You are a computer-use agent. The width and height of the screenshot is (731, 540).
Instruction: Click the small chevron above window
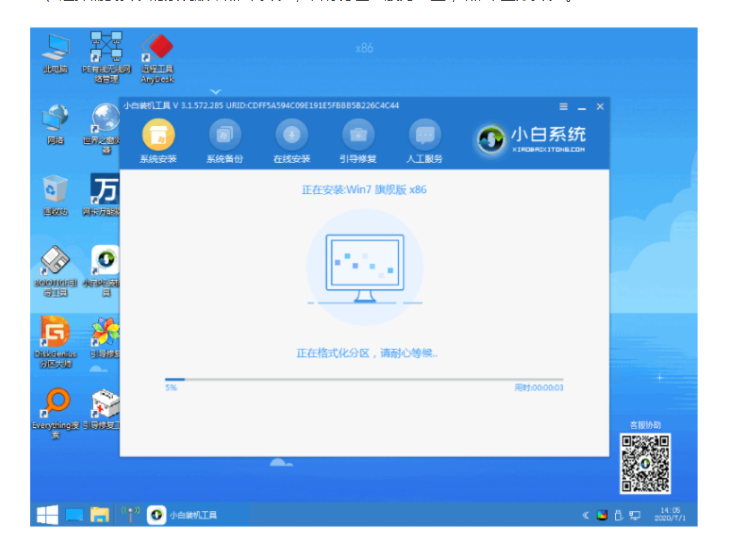(x=215, y=91)
